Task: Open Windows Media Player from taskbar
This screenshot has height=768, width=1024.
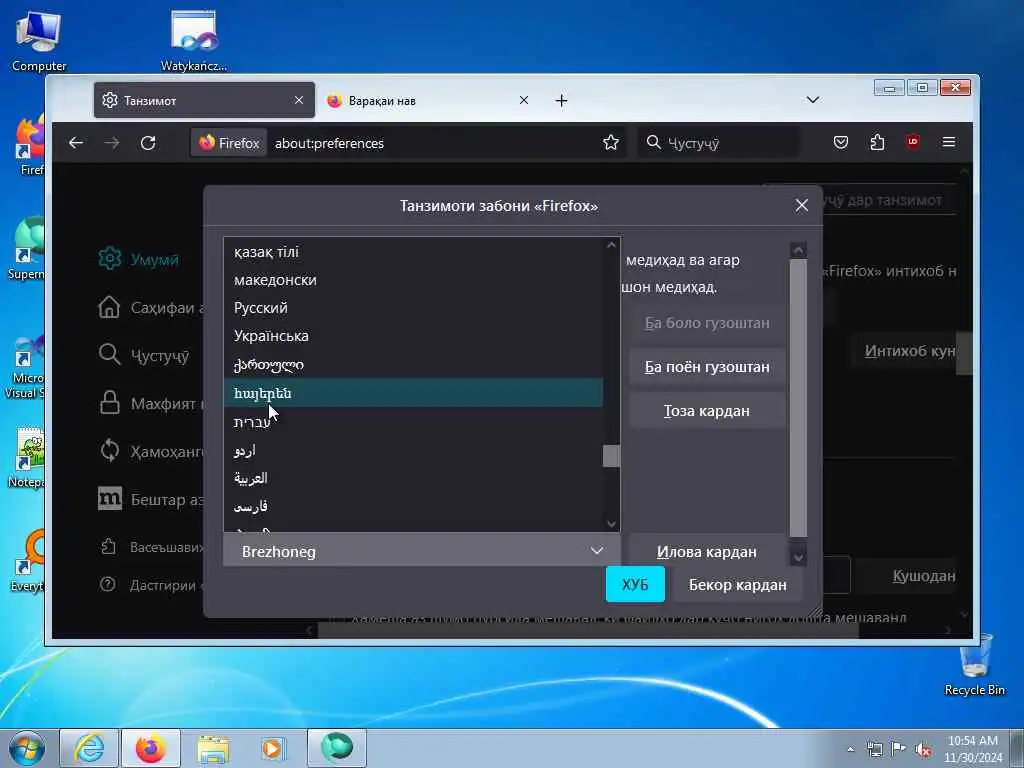Action: 274,748
